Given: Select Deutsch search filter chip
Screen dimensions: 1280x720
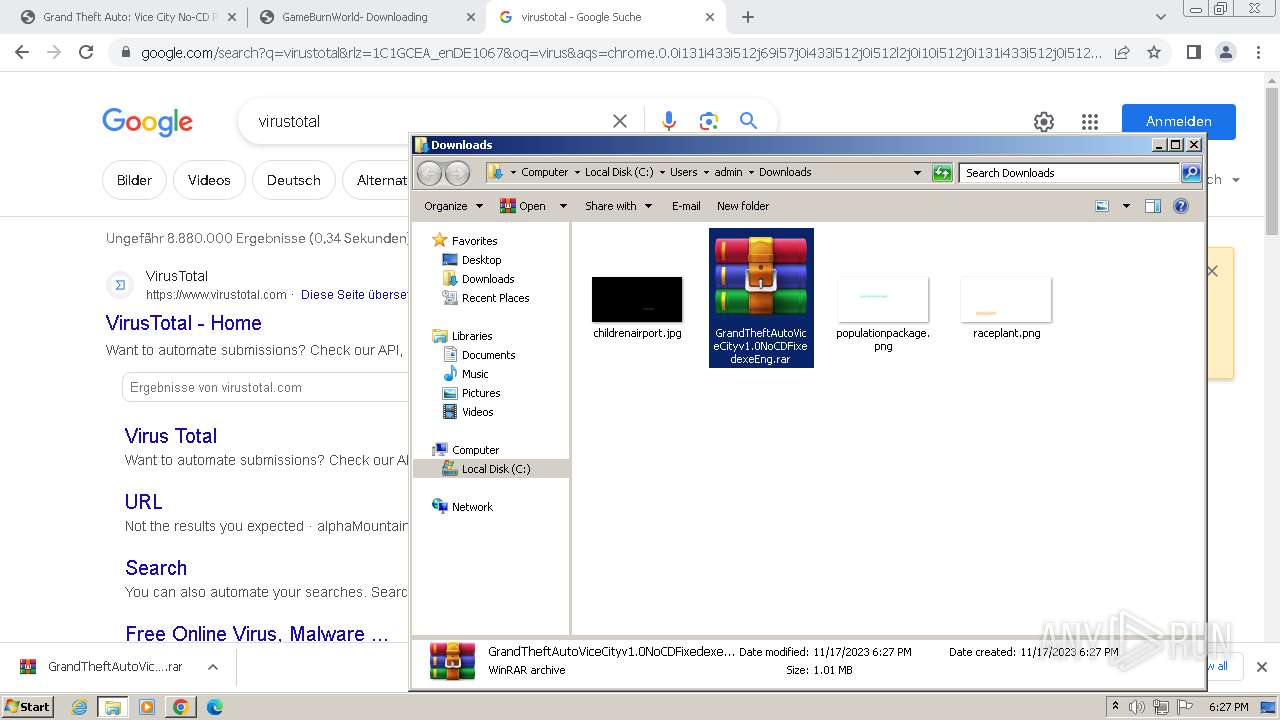Looking at the screenshot, I should [x=294, y=180].
